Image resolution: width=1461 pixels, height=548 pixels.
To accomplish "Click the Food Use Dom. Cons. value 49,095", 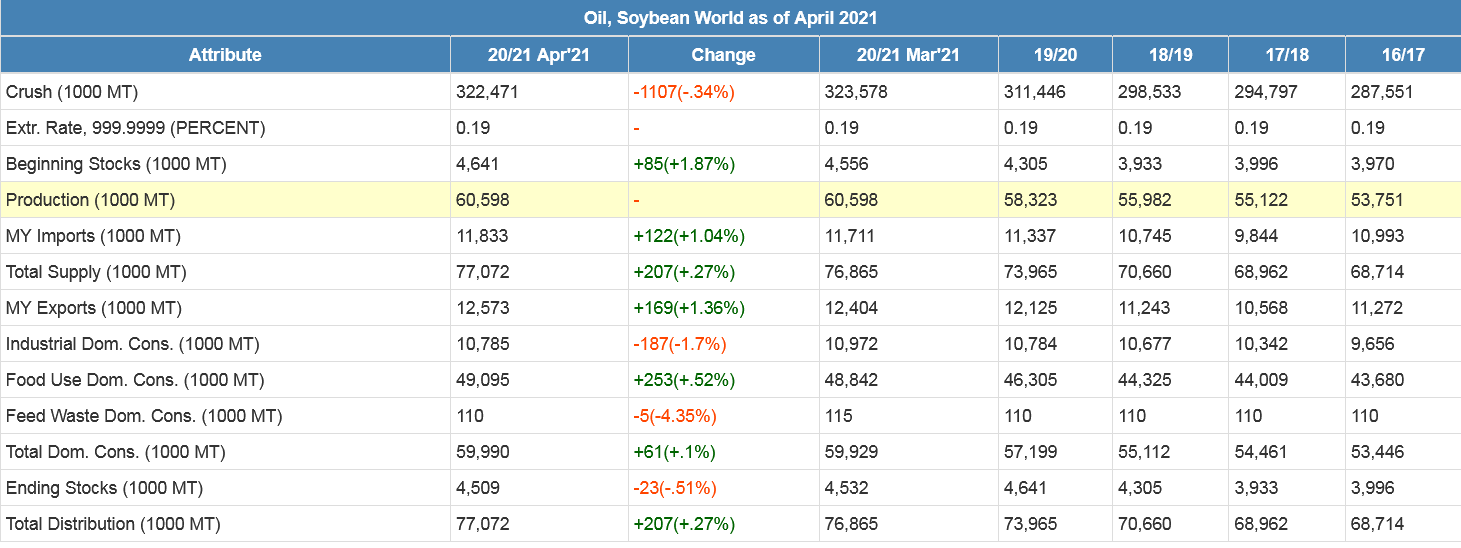I will 482,380.
